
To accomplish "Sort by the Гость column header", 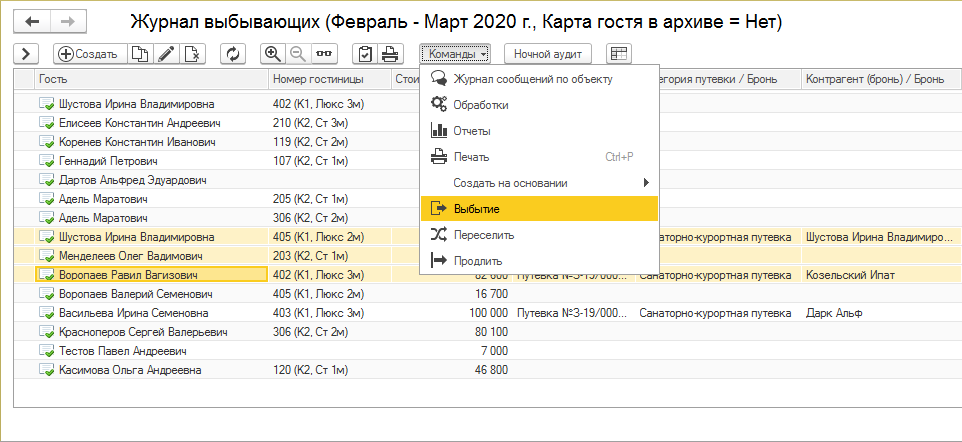I will pos(150,79).
